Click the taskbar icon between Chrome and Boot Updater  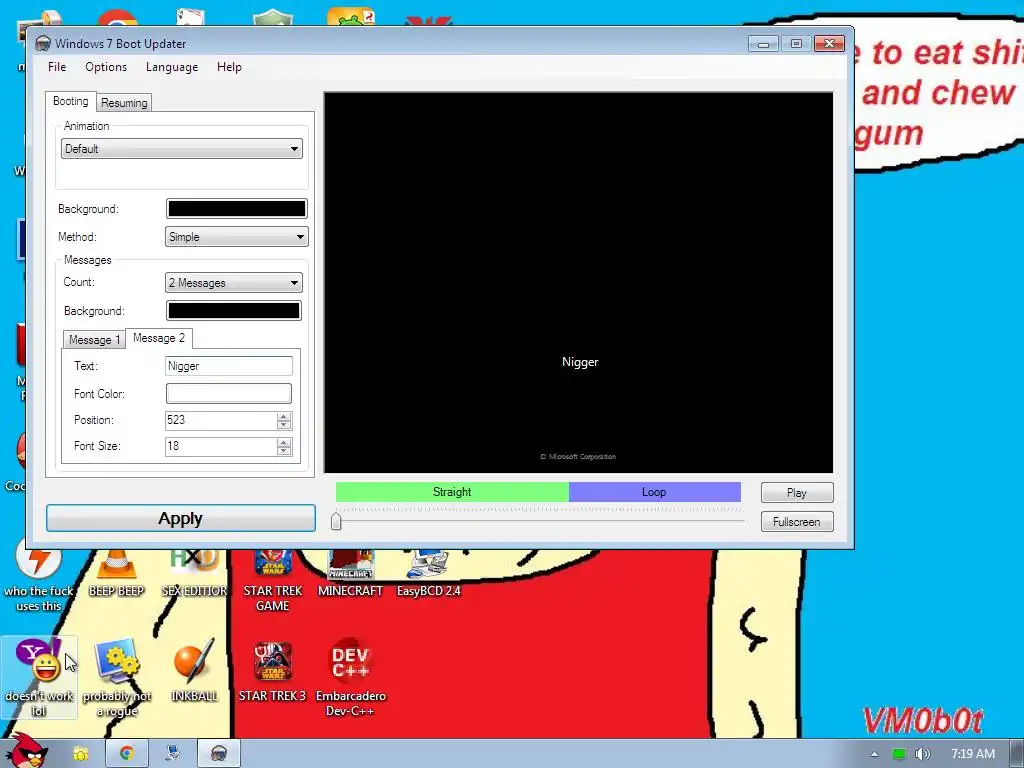[172, 754]
